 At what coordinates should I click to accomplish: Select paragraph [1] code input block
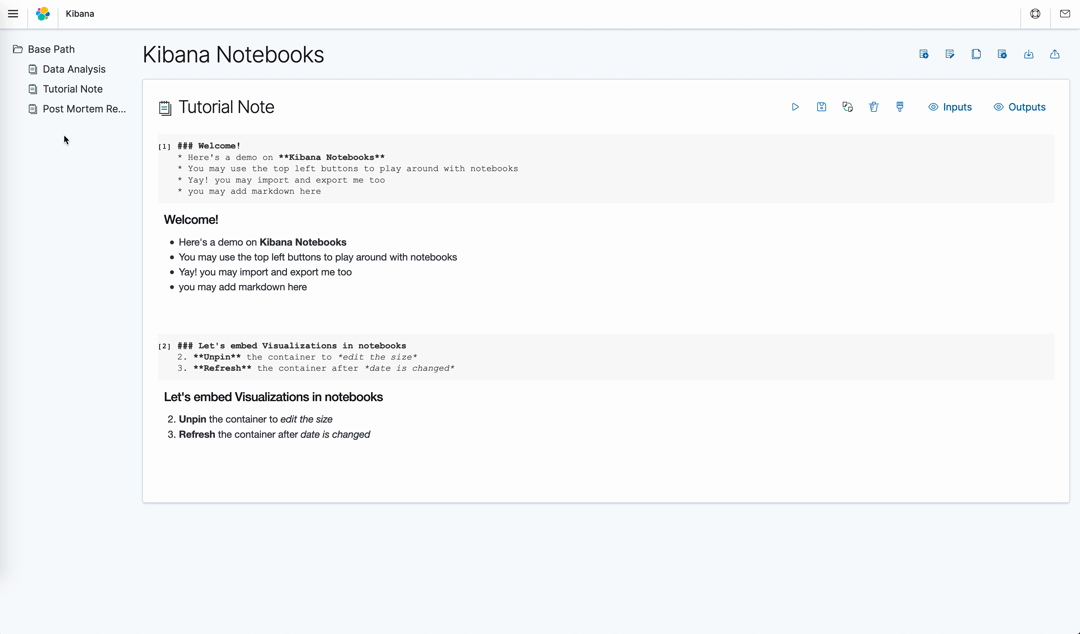click(606, 168)
